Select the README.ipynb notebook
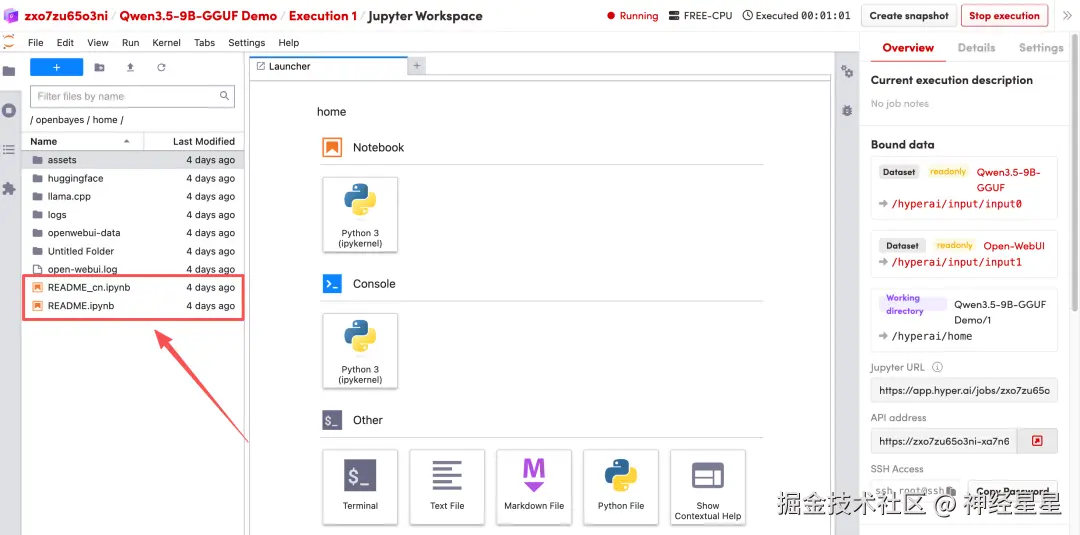1080x535 pixels. 133,306
